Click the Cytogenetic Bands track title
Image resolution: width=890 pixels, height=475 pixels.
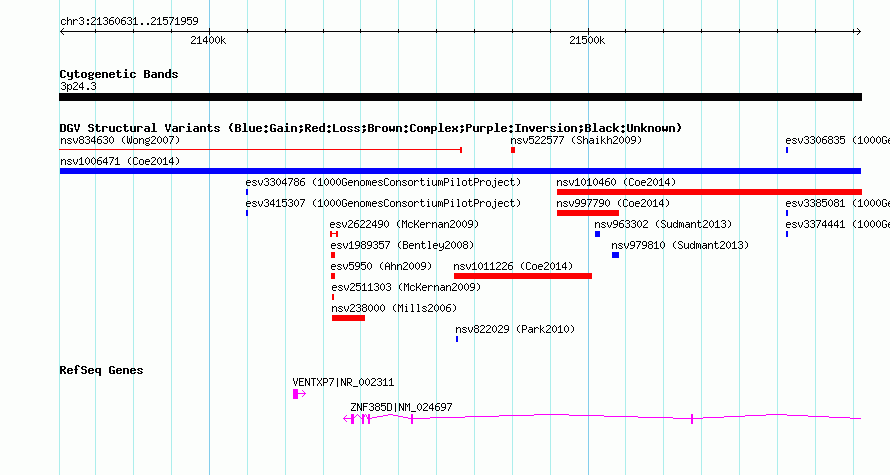[x=119, y=74]
